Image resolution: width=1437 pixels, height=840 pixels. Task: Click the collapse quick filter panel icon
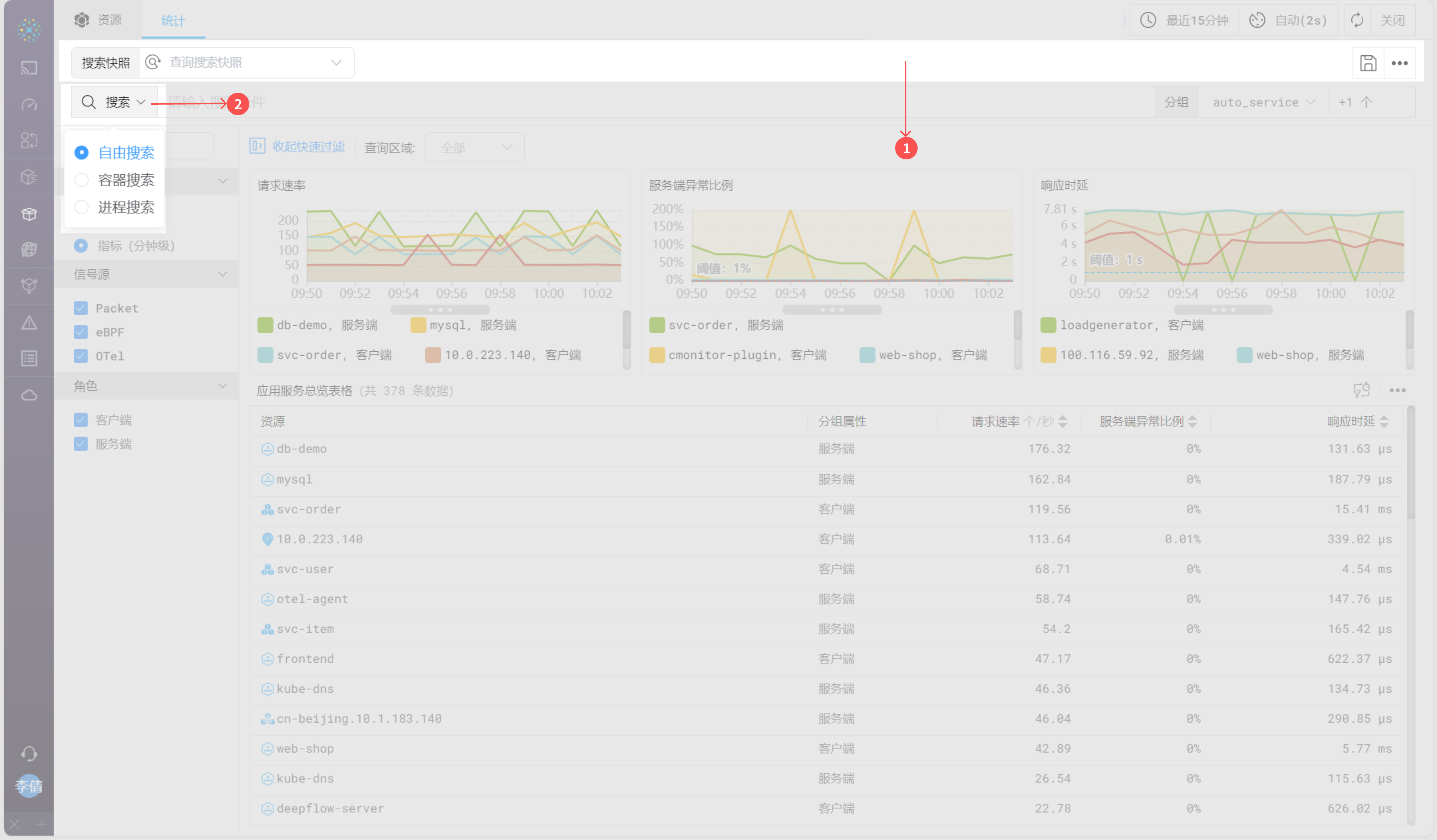pos(257,147)
